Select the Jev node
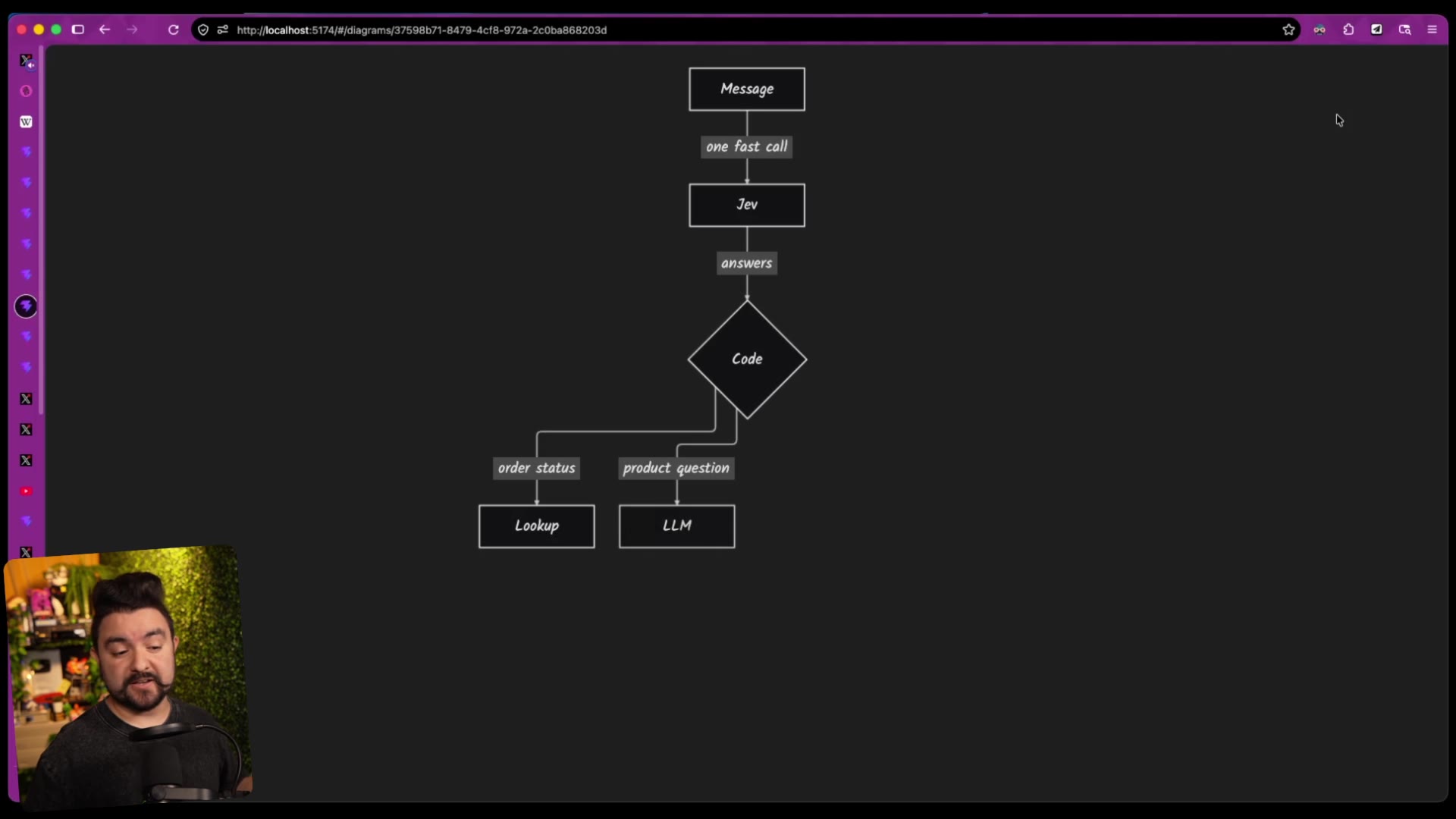This screenshot has width=1456, height=819. click(747, 205)
